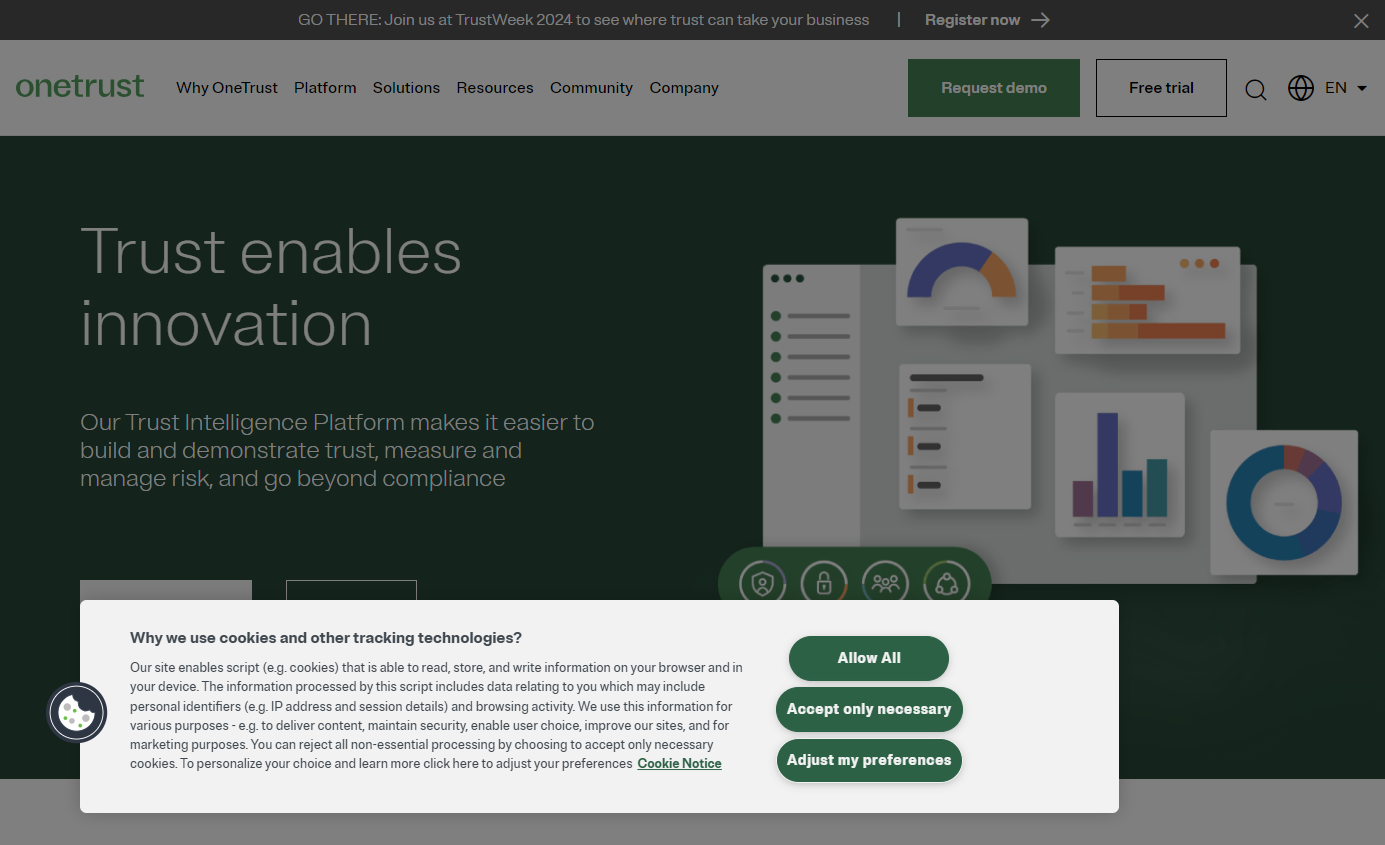Click the shield privacy icon in hero

click(763, 583)
